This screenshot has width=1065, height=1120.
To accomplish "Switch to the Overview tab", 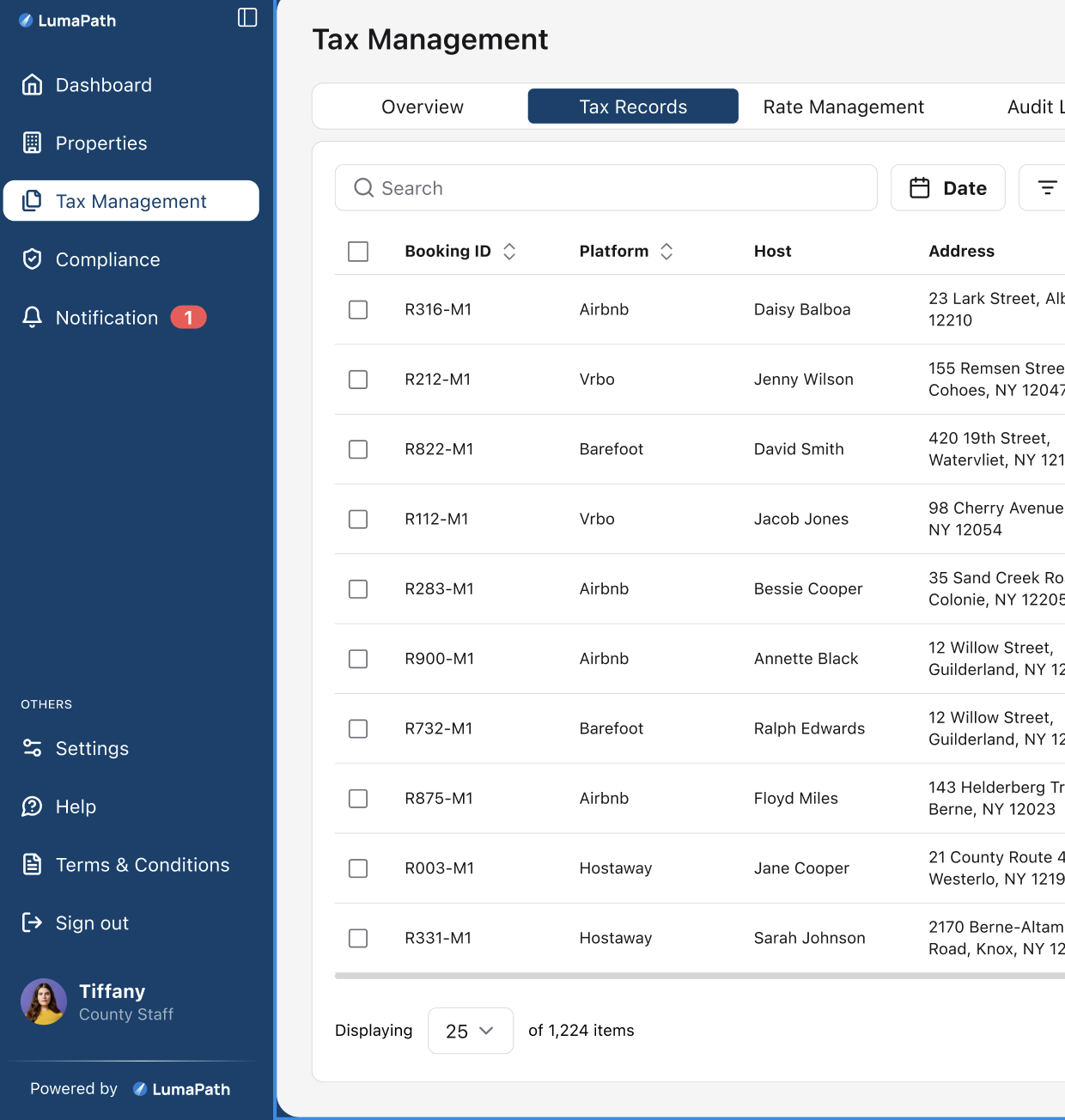I will 422,107.
